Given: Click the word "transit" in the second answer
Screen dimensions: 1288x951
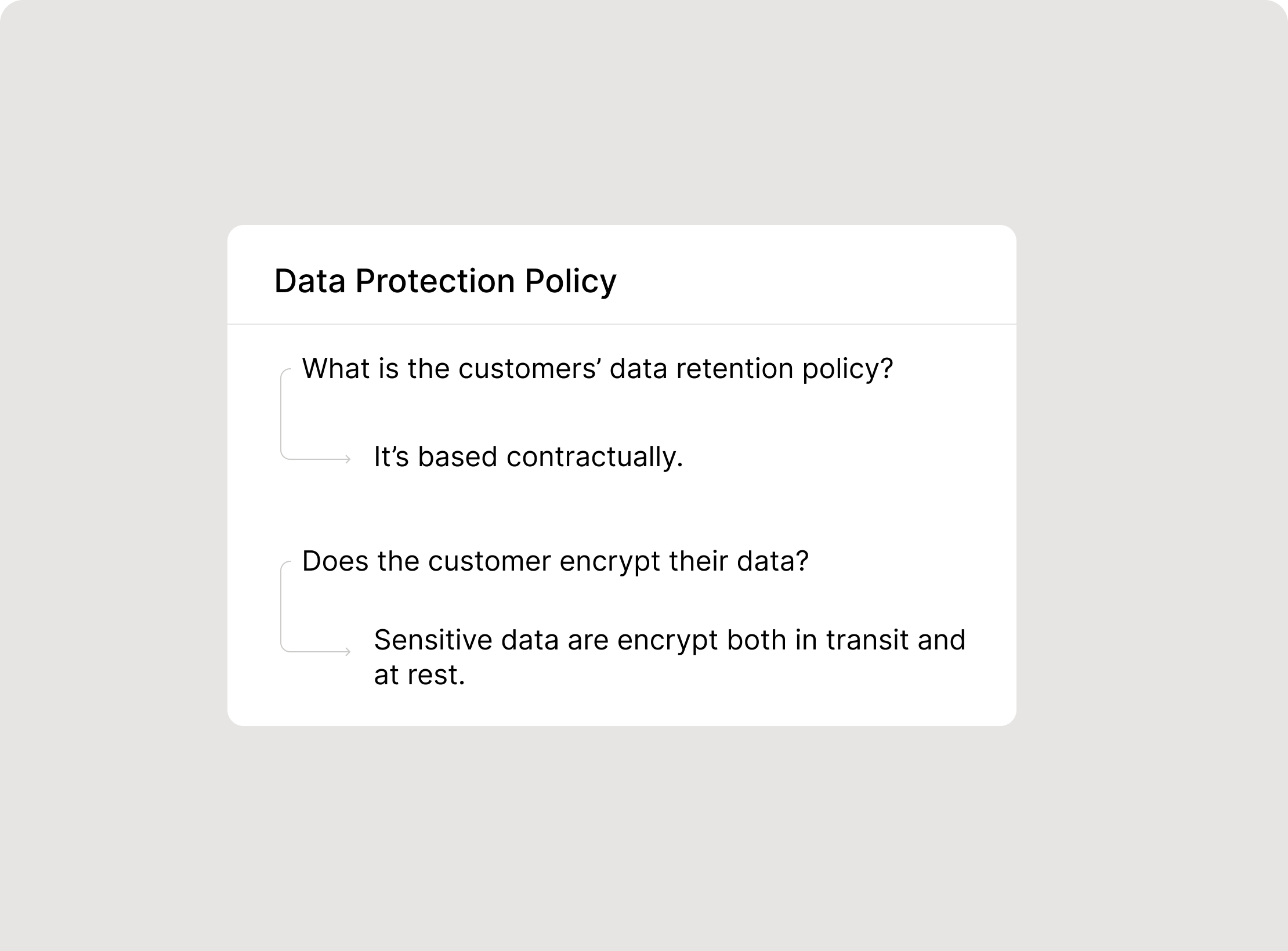Looking at the screenshot, I should [x=867, y=640].
